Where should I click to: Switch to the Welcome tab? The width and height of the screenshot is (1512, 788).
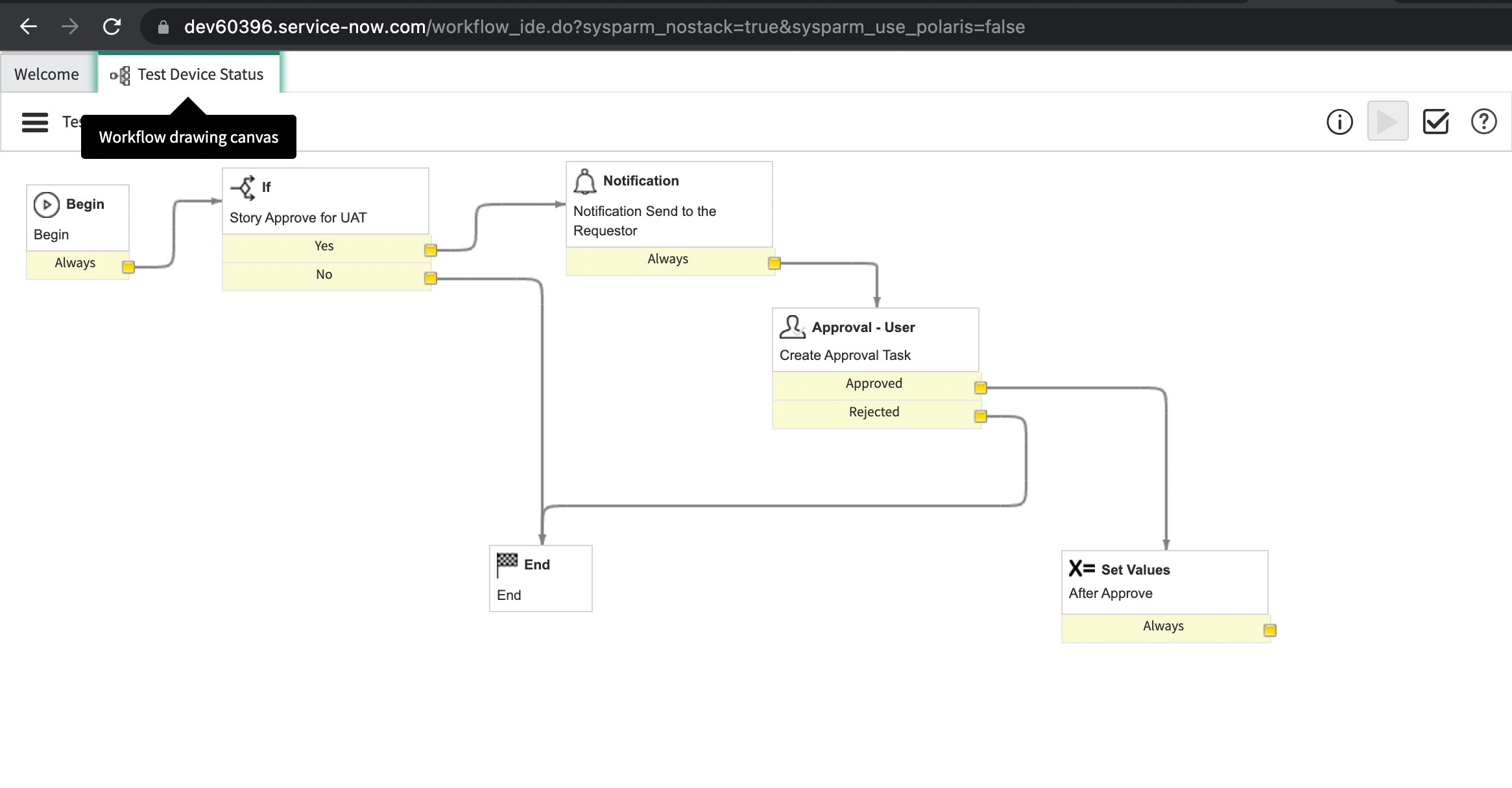click(x=45, y=74)
